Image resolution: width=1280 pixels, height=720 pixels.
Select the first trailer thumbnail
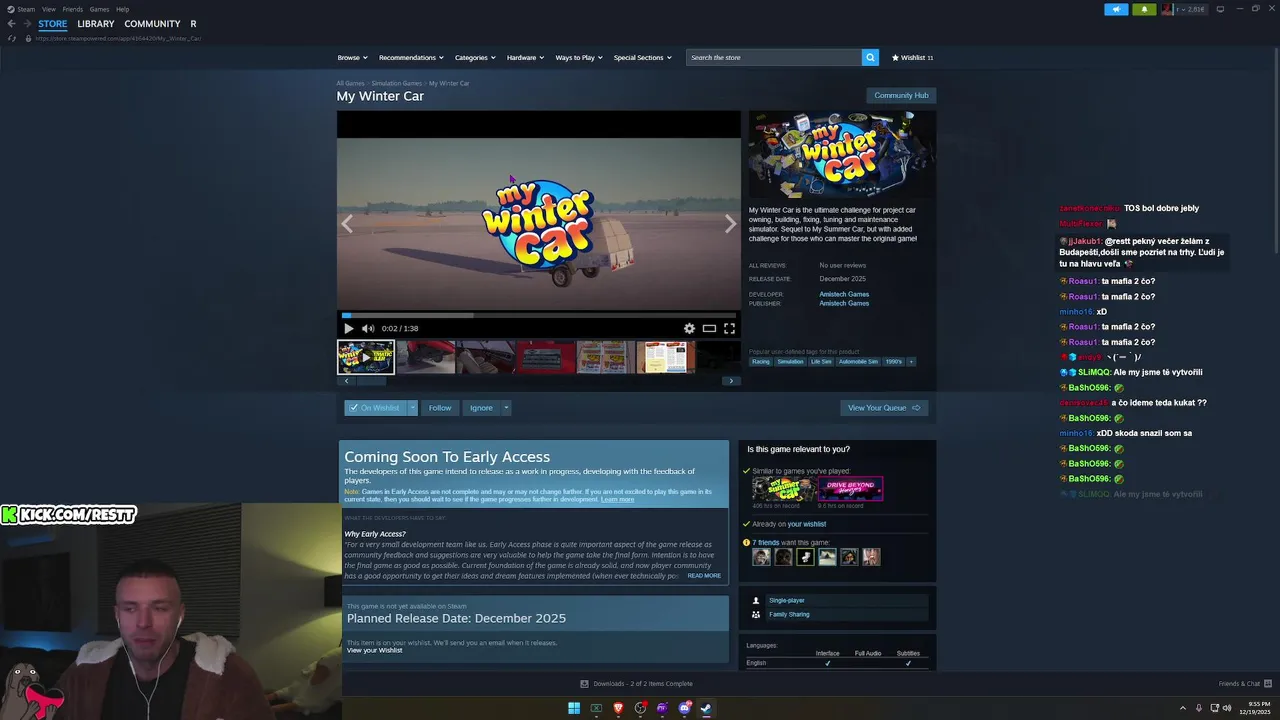click(x=366, y=357)
